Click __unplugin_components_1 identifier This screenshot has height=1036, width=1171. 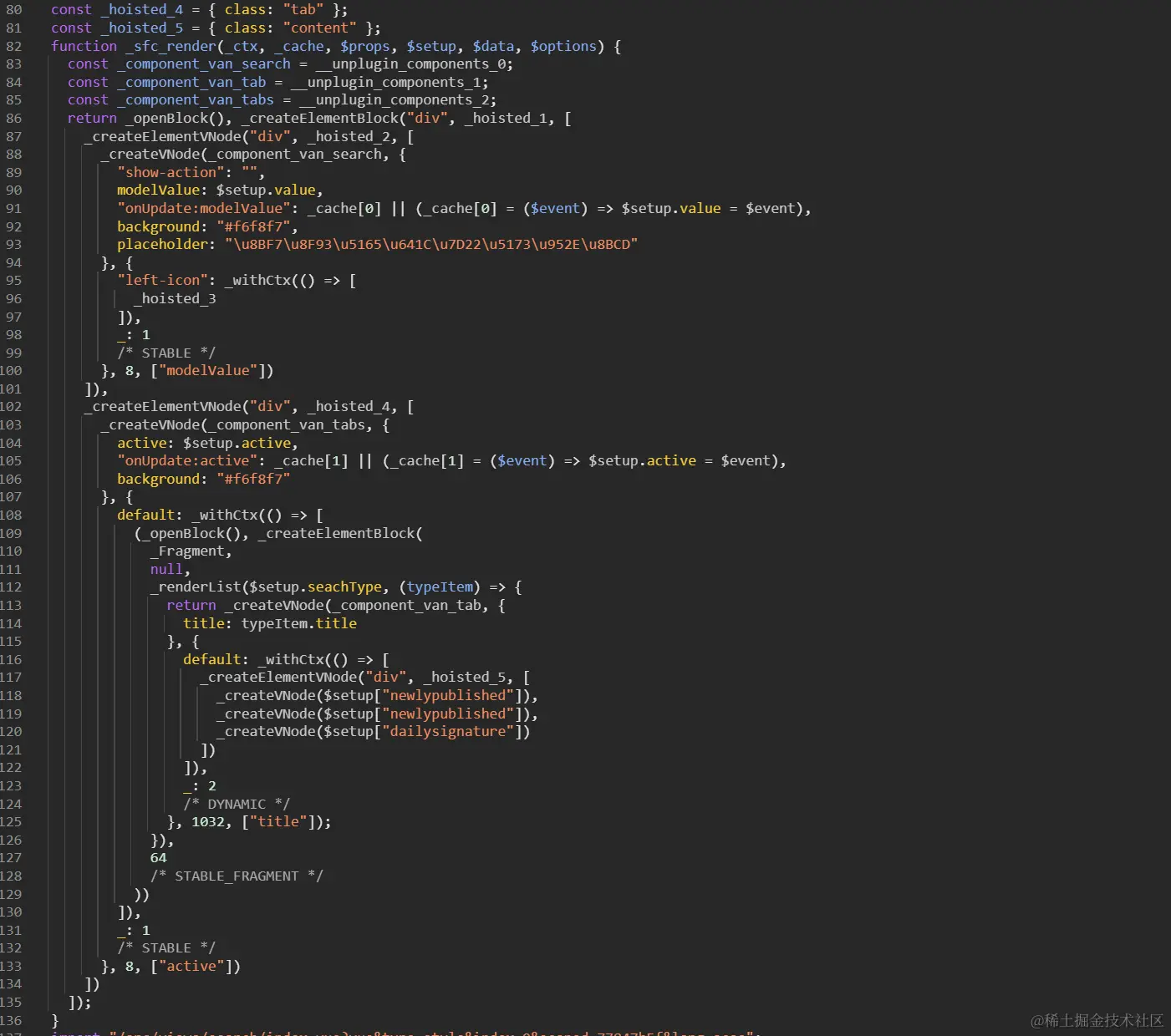[385, 83]
